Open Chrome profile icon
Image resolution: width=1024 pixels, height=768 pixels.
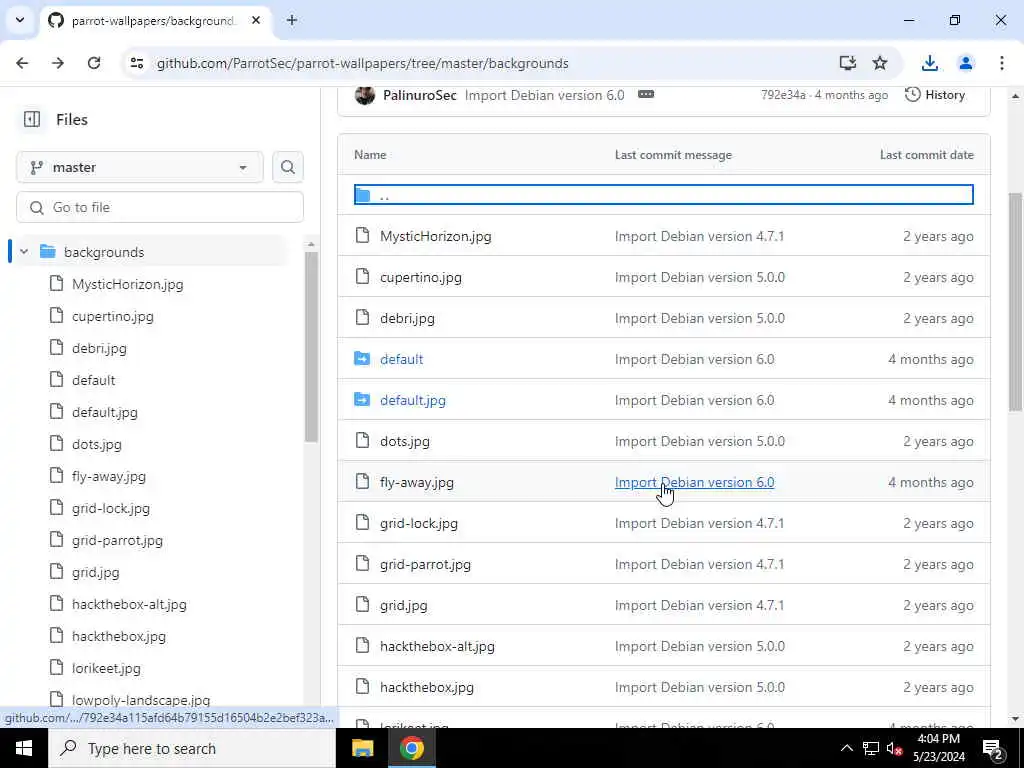pyautogui.click(x=965, y=63)
